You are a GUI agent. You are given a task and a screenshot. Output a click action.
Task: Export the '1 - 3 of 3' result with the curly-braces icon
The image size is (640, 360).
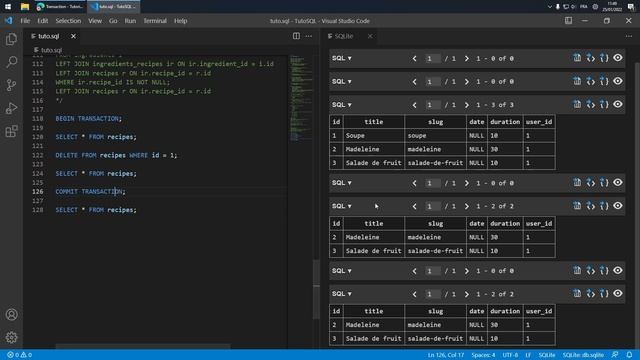click(604, 104)
